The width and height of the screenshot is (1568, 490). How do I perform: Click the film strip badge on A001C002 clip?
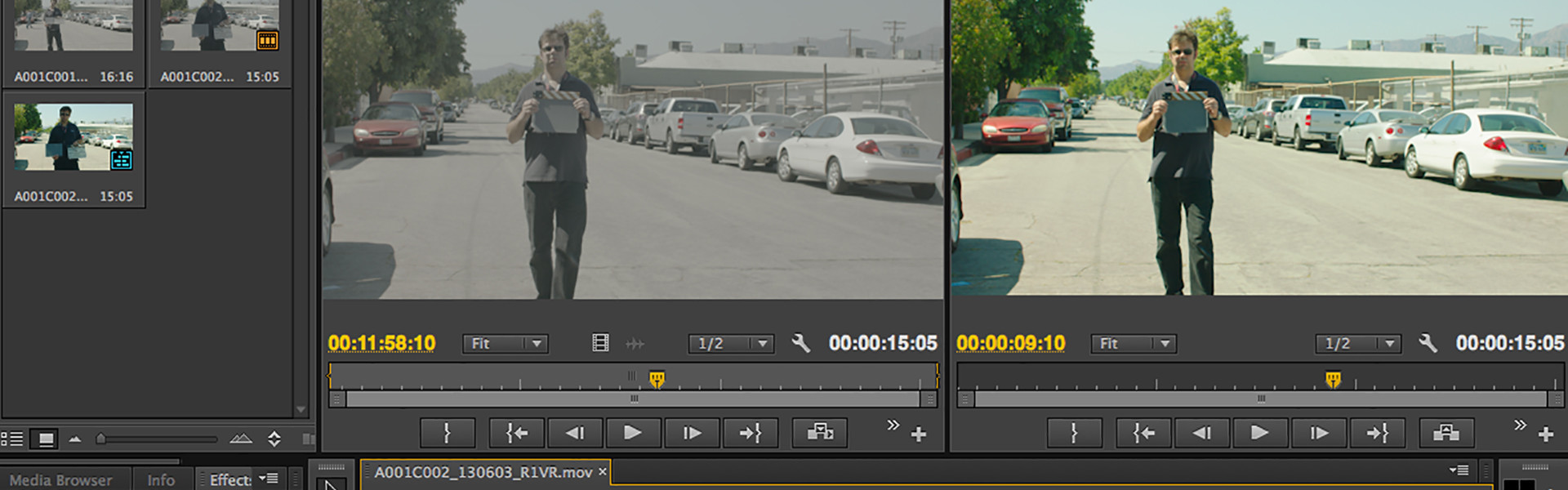(267, 40)
